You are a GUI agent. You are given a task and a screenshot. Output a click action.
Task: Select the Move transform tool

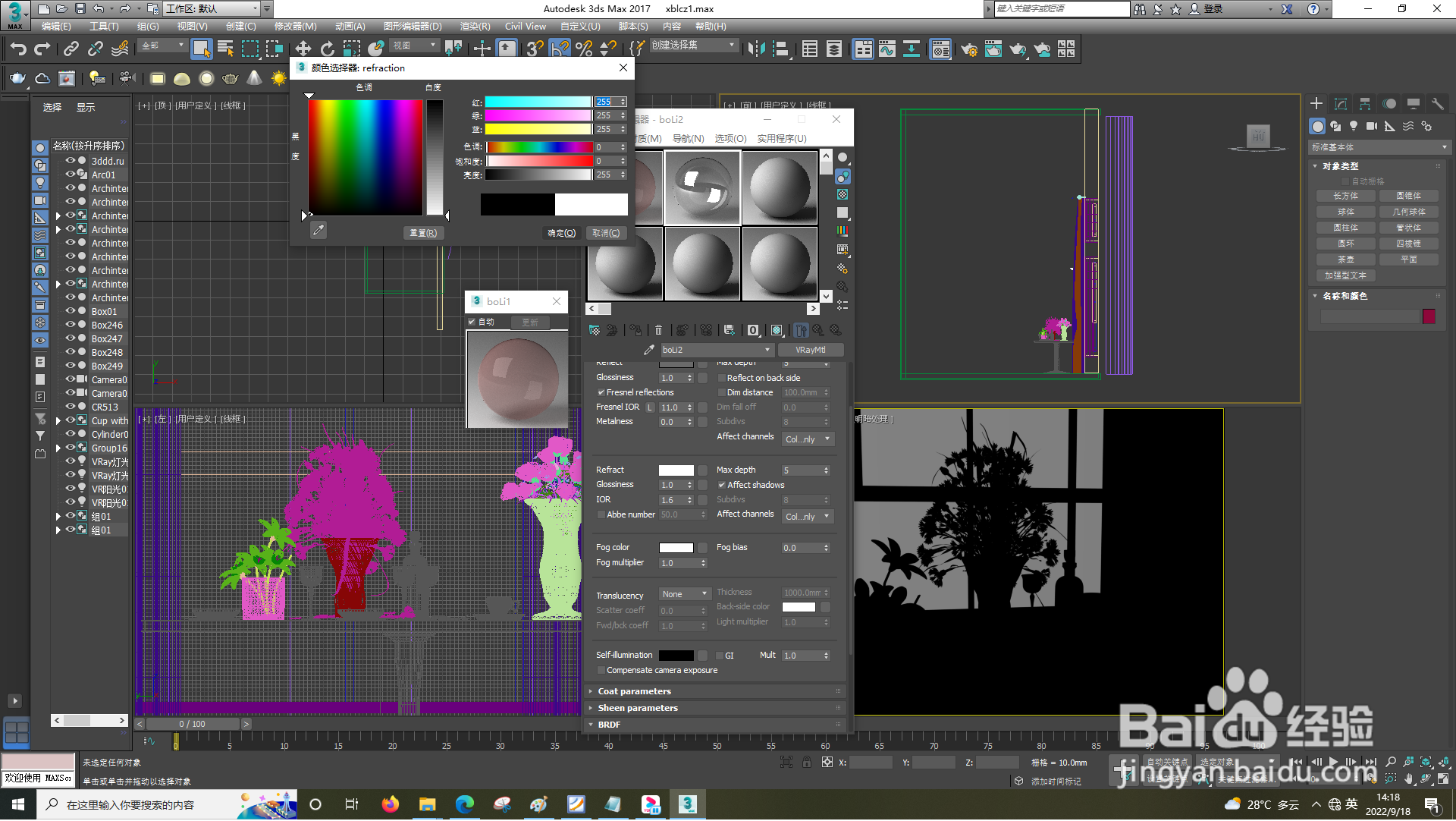tap(303, 49)
